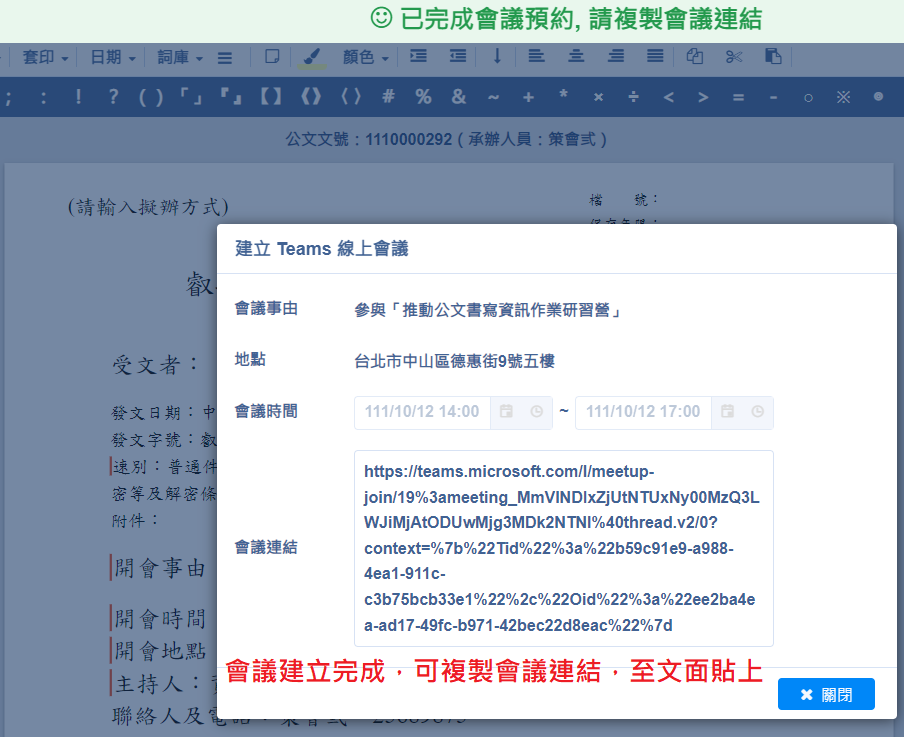This screenshot has height=737, width=904.
Task: Click the sticky note icon
Action: pos(271,57)
